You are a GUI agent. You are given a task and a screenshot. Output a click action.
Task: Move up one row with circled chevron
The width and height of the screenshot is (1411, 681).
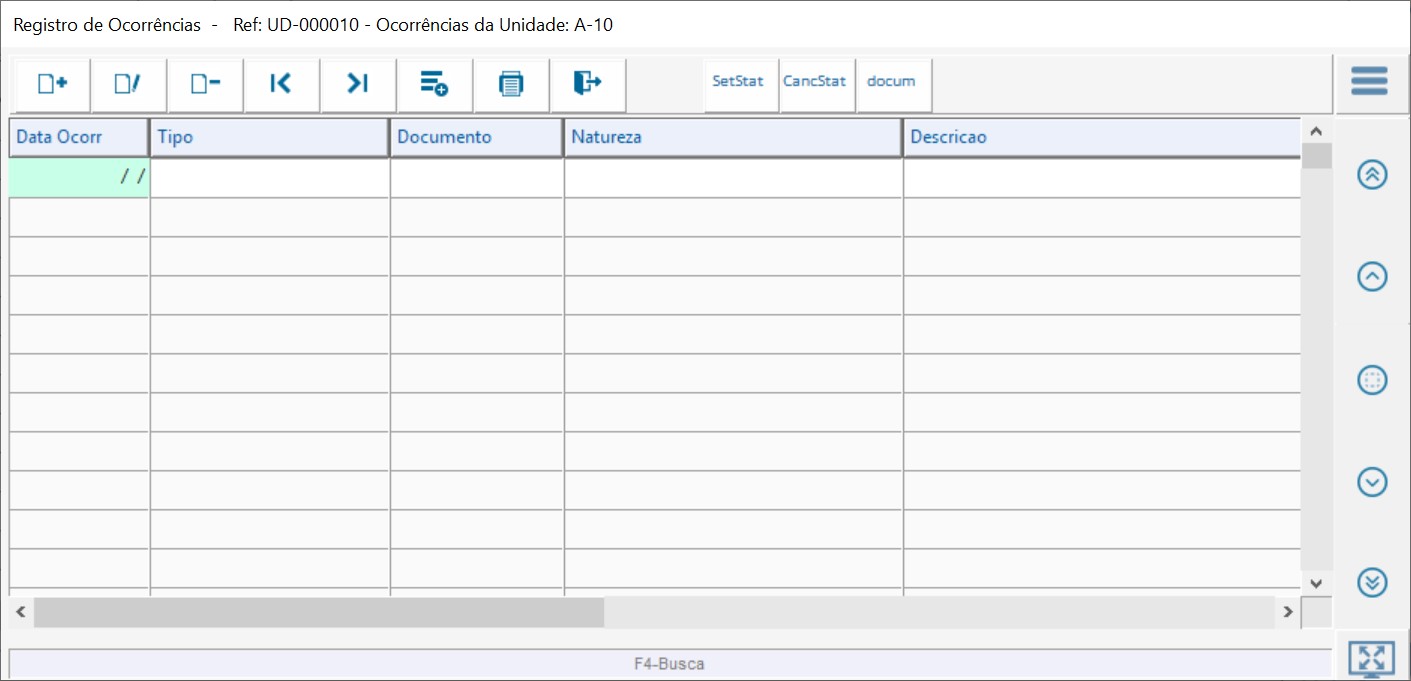[x=1372, y=277]
